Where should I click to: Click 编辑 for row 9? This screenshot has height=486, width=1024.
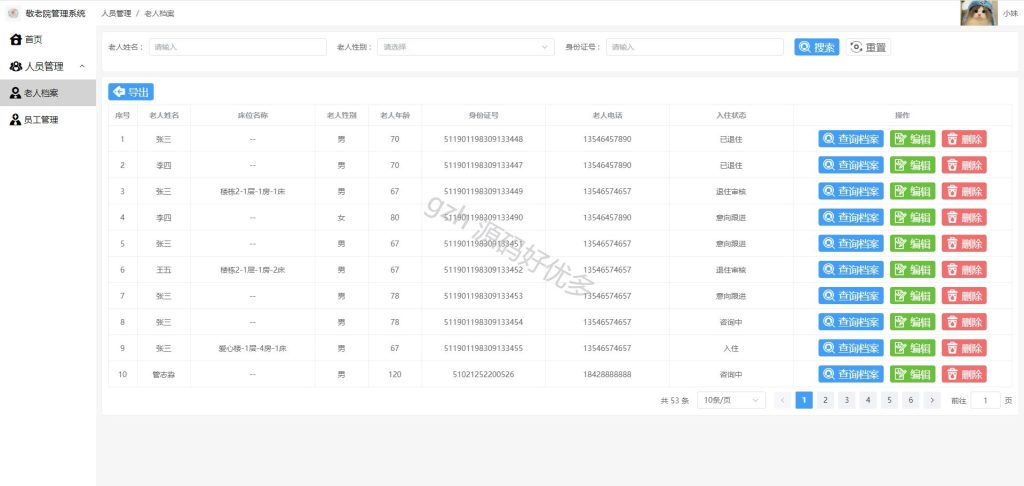click(912, 348)
